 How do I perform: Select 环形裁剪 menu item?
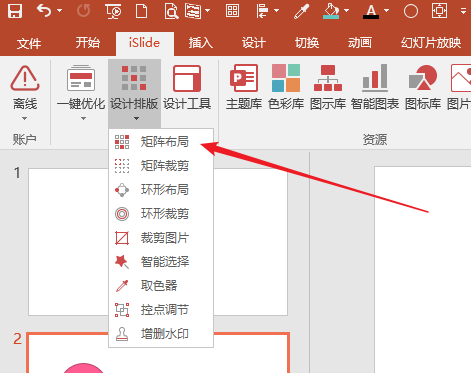[161, 214]
